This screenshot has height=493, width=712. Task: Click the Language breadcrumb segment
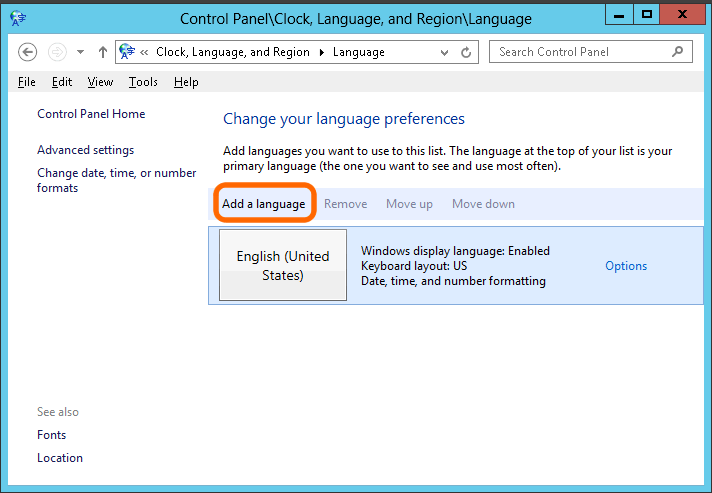point(359,52)
